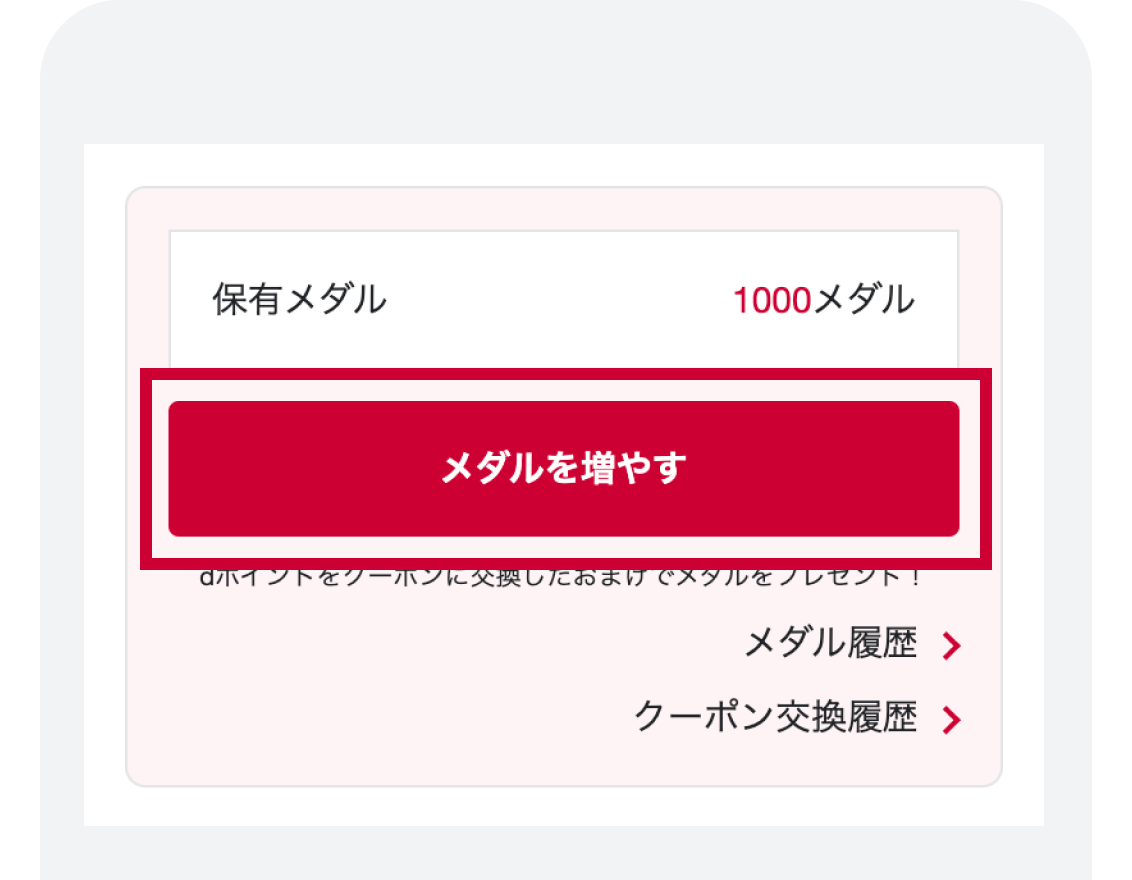Click the red chevron beside クーポン交換履歴
This screenshot has width=1132, height=880.
952,720
